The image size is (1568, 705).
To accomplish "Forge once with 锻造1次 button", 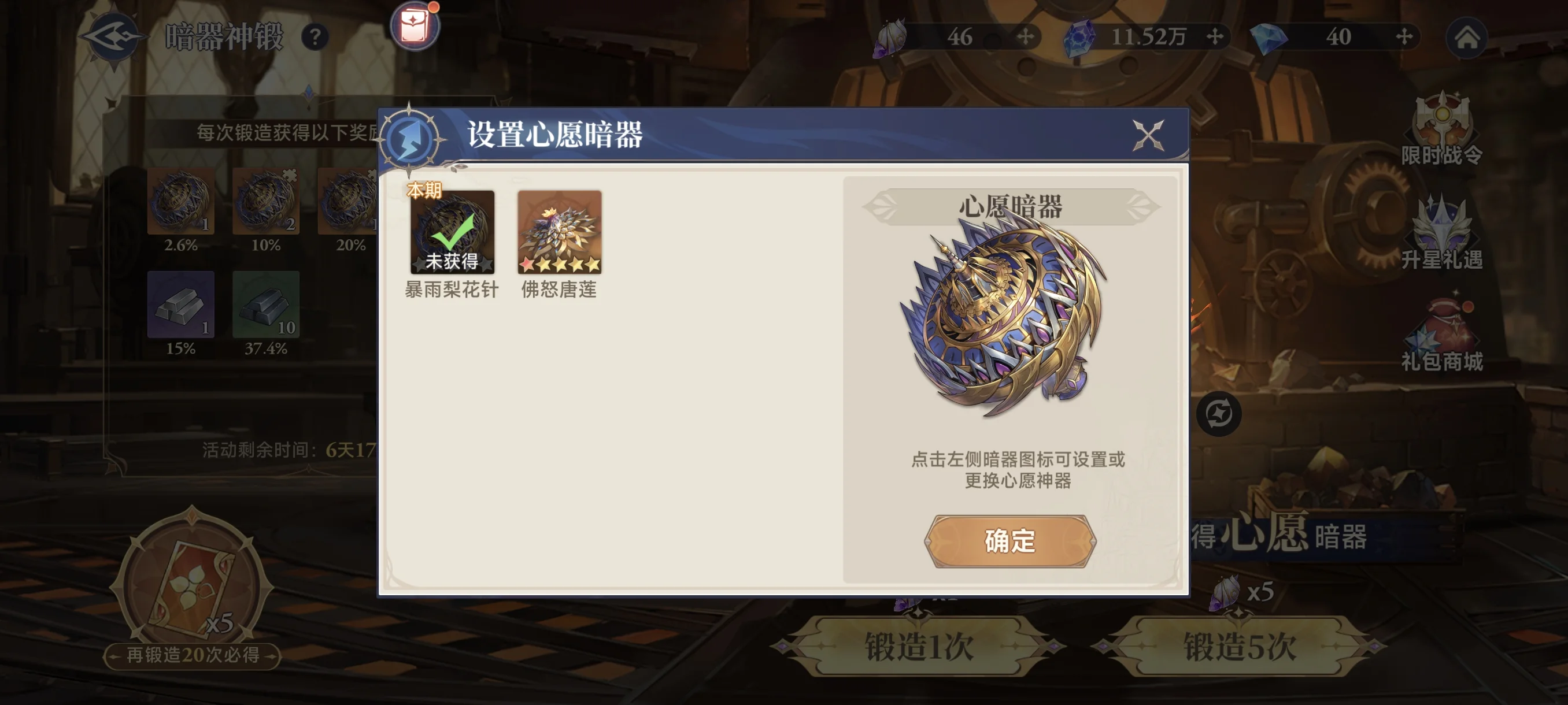I will coord(919,647).
